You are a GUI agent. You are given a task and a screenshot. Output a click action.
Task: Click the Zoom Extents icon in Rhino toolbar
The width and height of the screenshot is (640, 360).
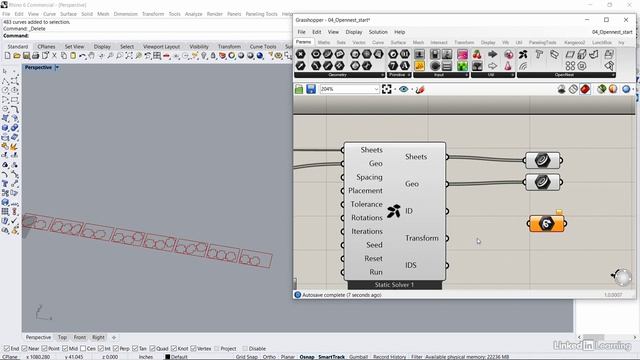(x=129, y=56)
